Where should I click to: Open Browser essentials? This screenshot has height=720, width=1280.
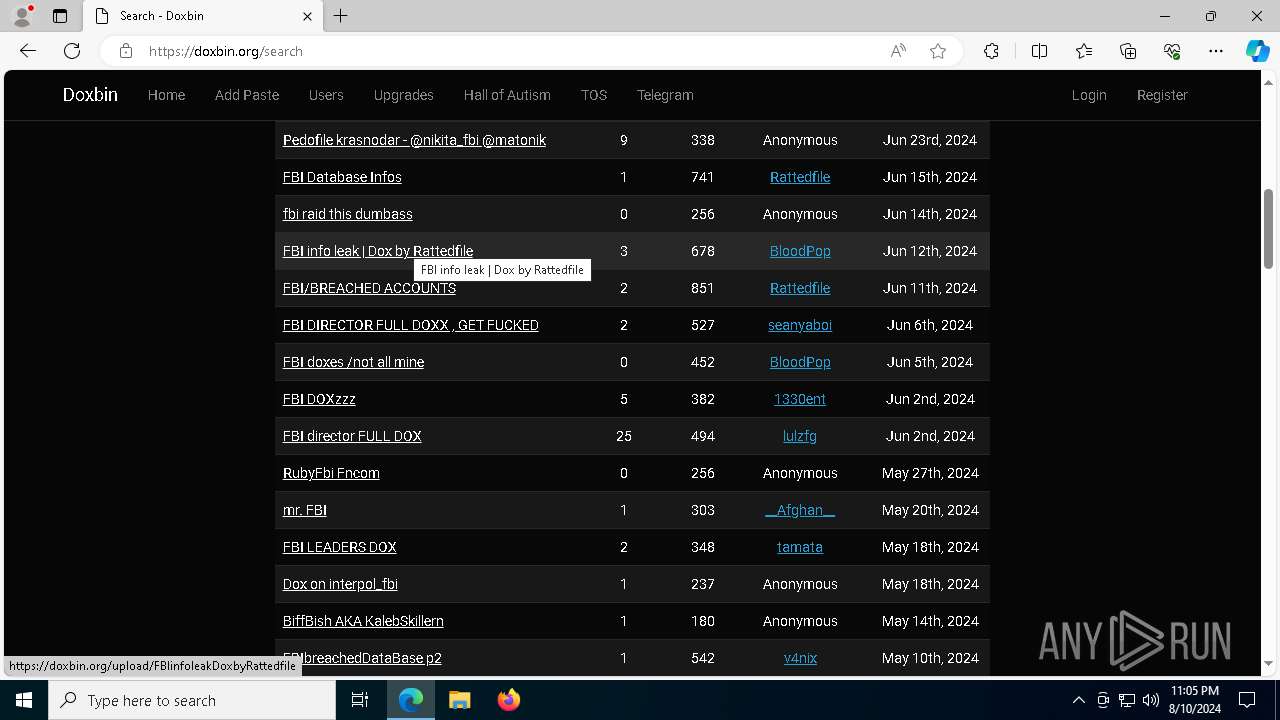[1172, 51]
